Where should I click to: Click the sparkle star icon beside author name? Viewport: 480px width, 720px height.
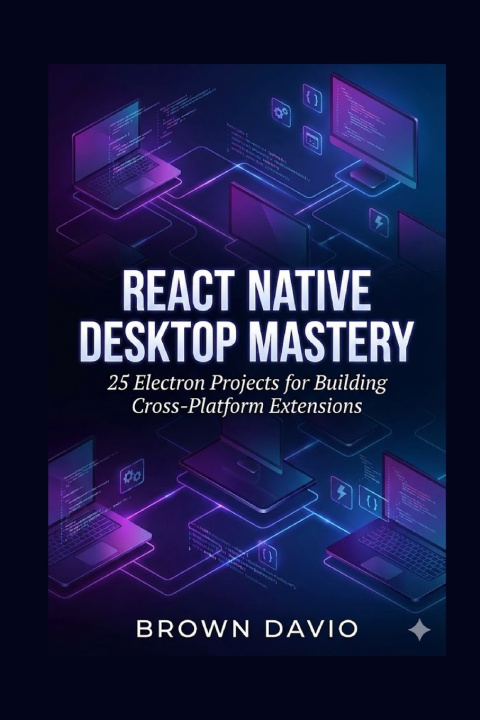[419, 630]
